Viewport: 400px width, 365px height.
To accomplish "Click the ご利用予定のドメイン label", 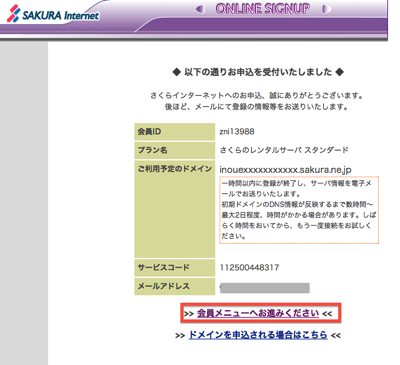I will pos(175,169).
